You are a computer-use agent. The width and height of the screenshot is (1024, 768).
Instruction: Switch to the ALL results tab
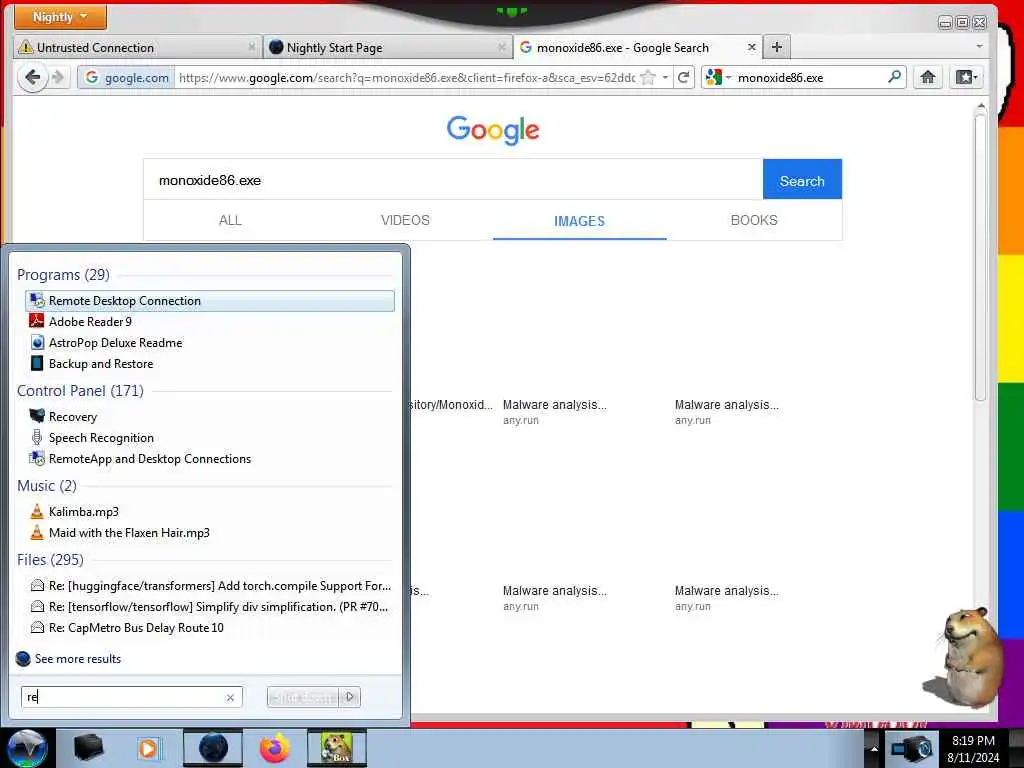[230, 220]
